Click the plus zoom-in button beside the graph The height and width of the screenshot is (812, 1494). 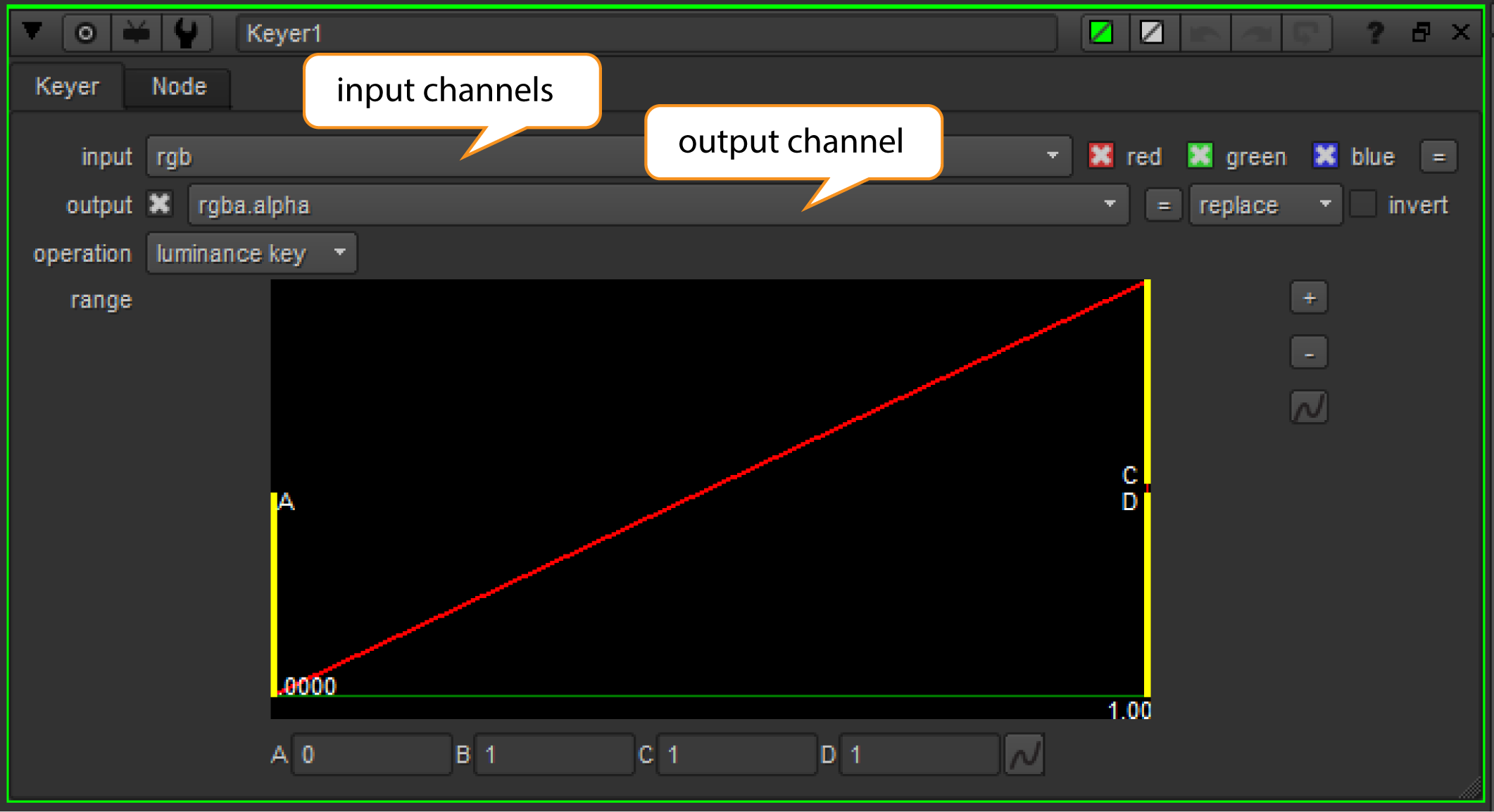point(1309,298)
